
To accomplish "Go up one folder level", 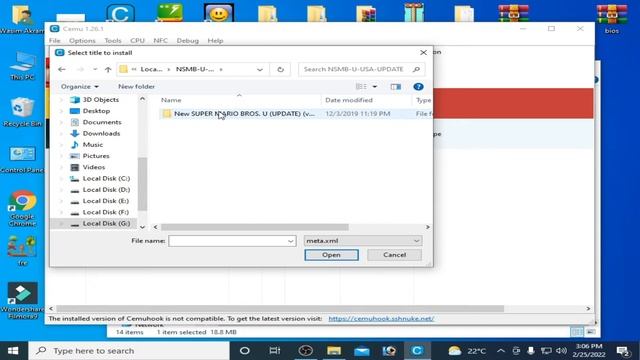I will coord(108,69).
